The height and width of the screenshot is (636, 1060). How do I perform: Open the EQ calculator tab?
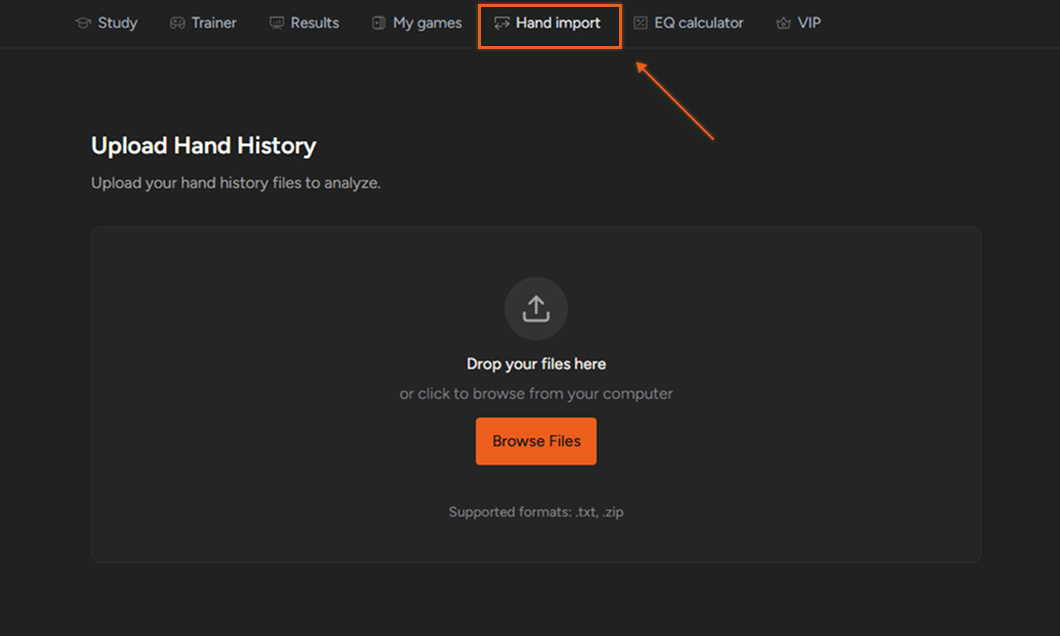688,23
